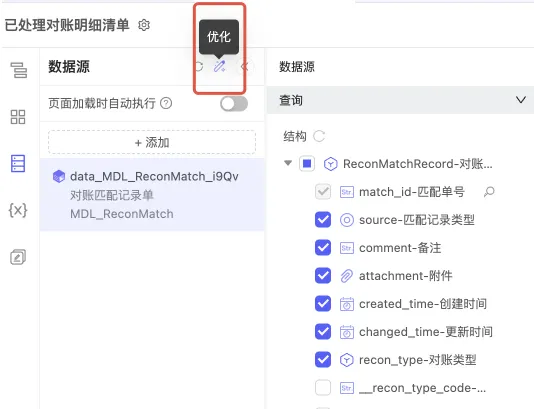Click search icon beside match_id field
The width and height of the screenshot is (534, 409).
pos(489,192)
